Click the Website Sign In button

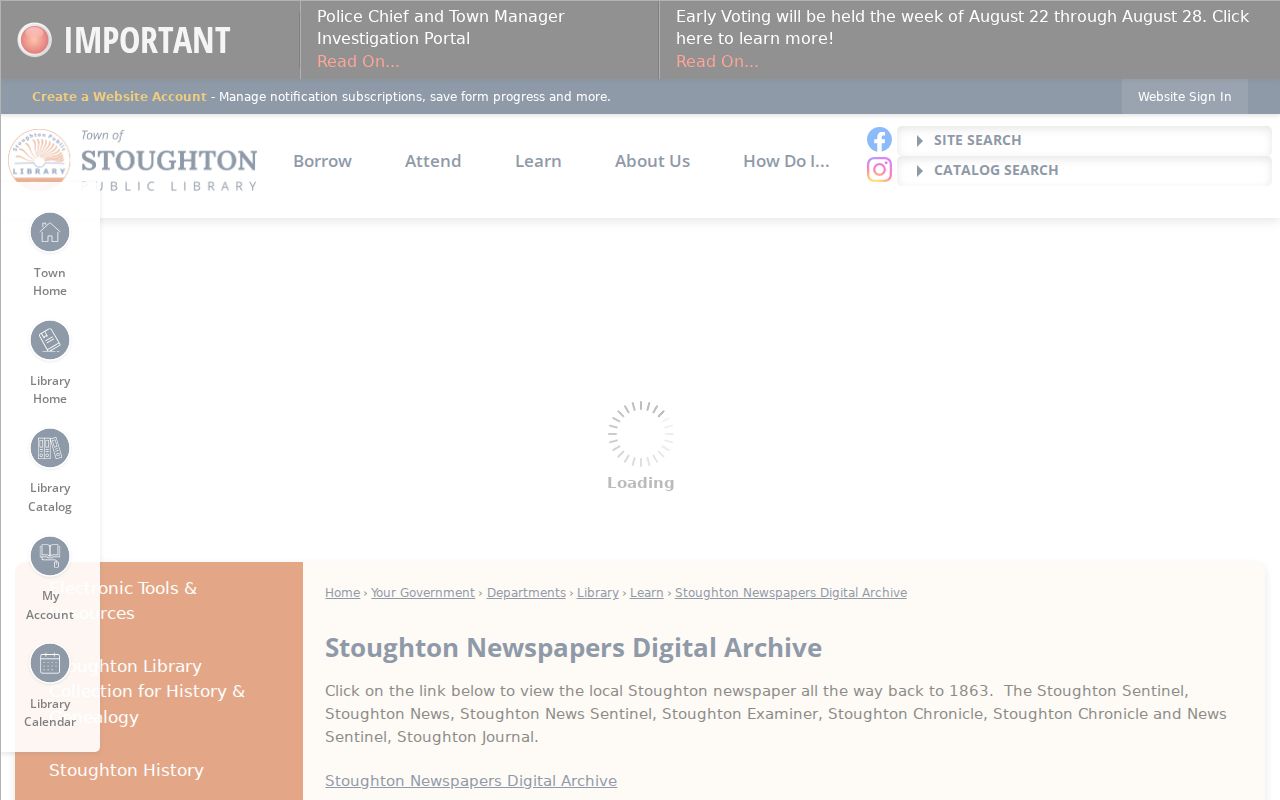coord(1184,97)
